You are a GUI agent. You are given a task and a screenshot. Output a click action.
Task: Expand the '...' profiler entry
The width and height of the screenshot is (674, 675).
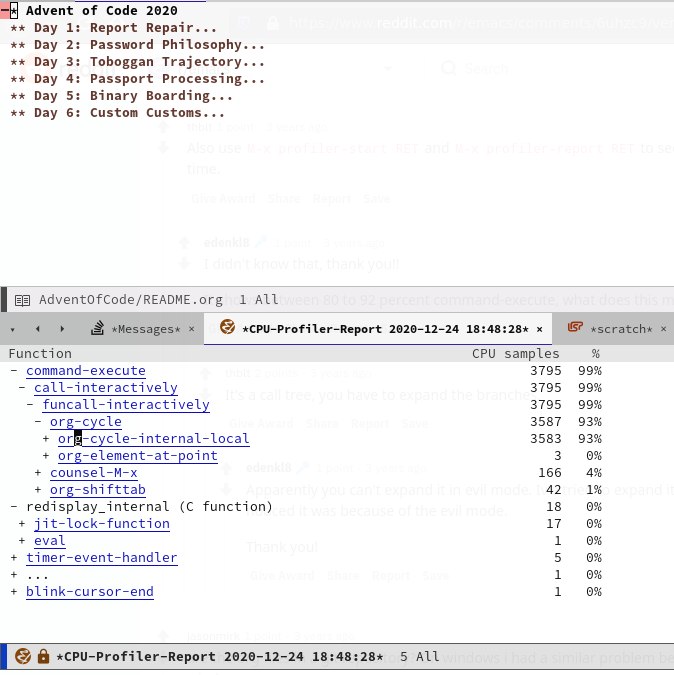[x=14, y=575]
